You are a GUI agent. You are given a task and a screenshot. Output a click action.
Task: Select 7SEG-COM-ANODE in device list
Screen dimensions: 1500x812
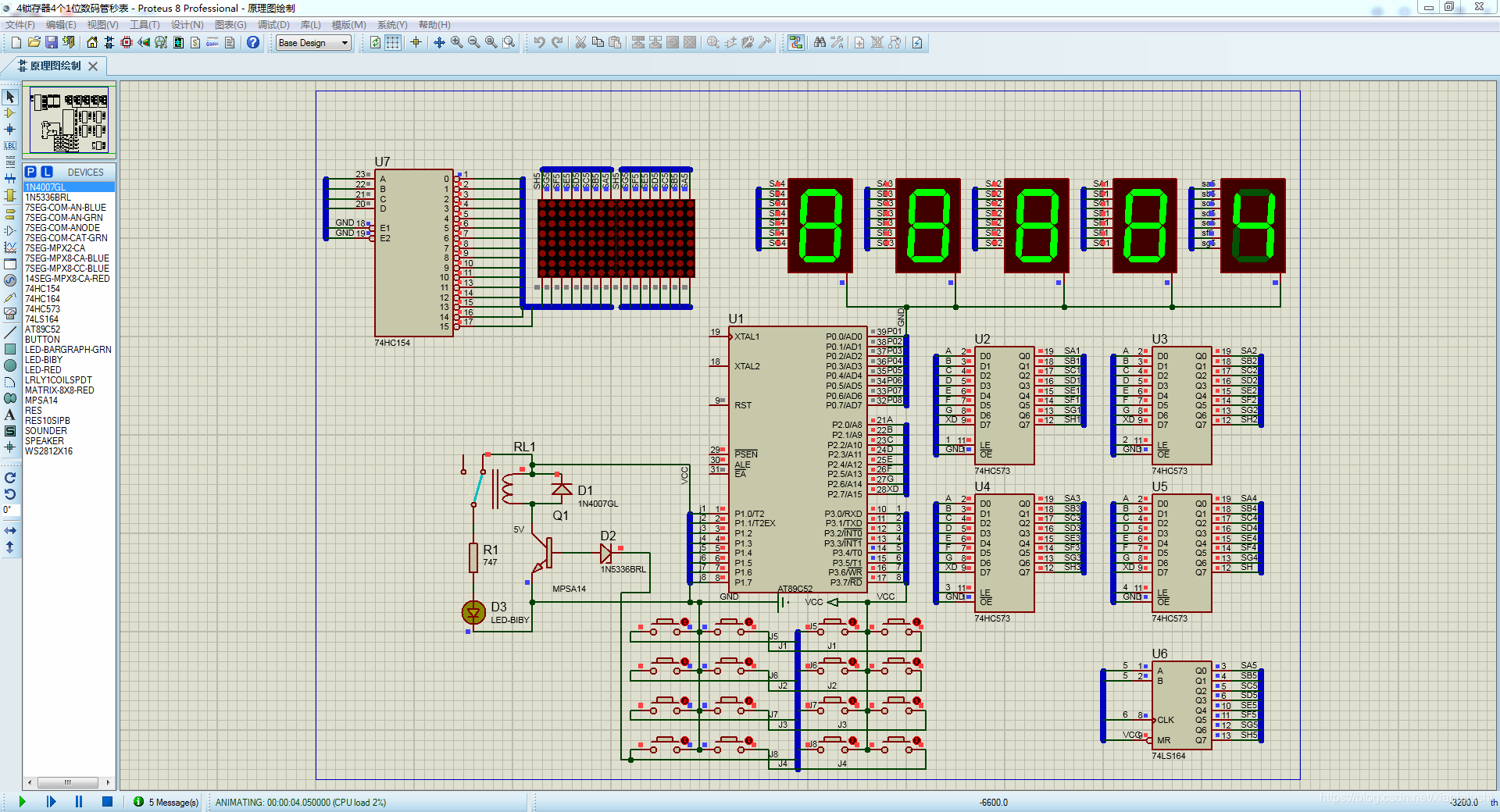(x=69, y=228)
